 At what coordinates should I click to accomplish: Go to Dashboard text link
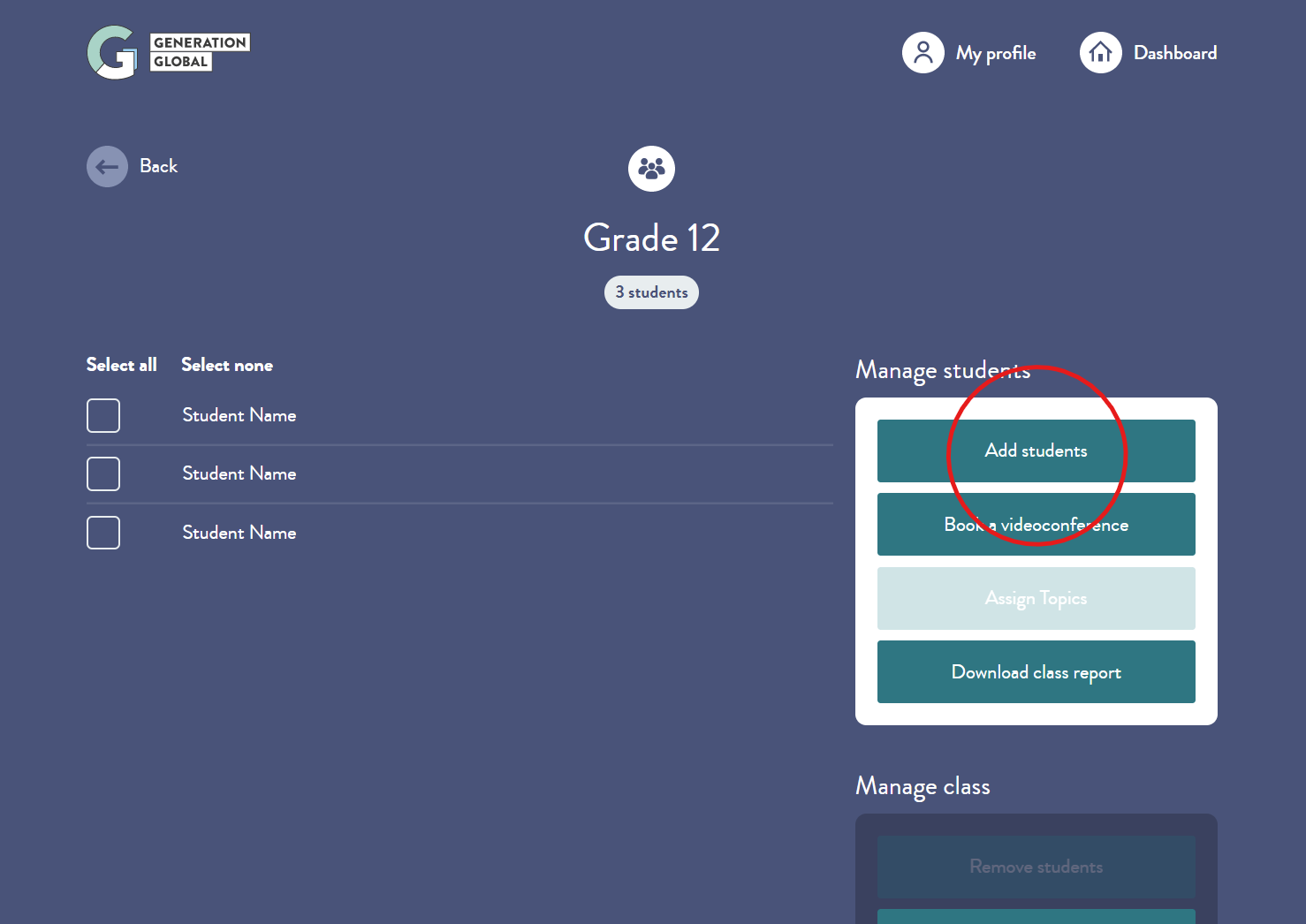click(1175, 53)
